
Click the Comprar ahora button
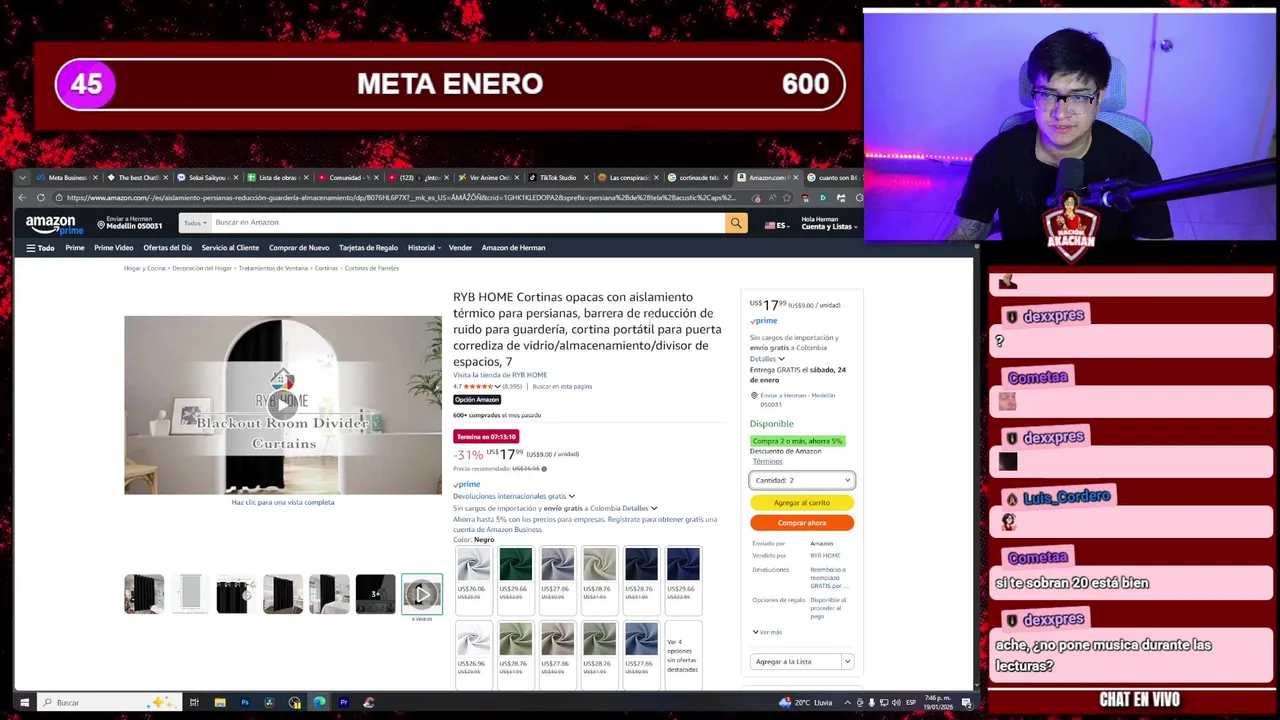pos(802,523)
